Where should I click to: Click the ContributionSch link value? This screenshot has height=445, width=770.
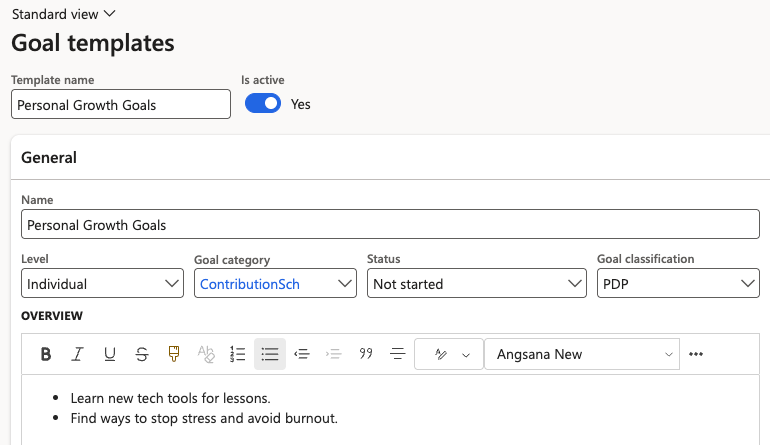(x=249, y=284)
